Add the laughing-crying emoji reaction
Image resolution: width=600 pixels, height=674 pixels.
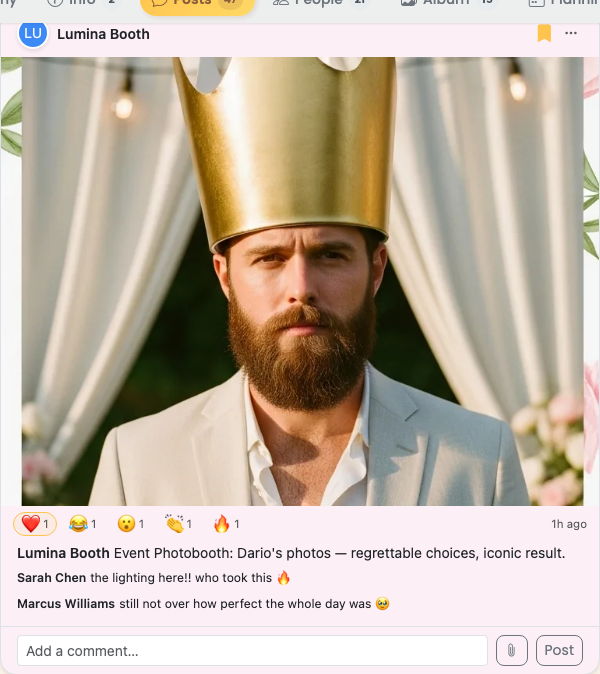pyautogui.click(x=83, y=524)
